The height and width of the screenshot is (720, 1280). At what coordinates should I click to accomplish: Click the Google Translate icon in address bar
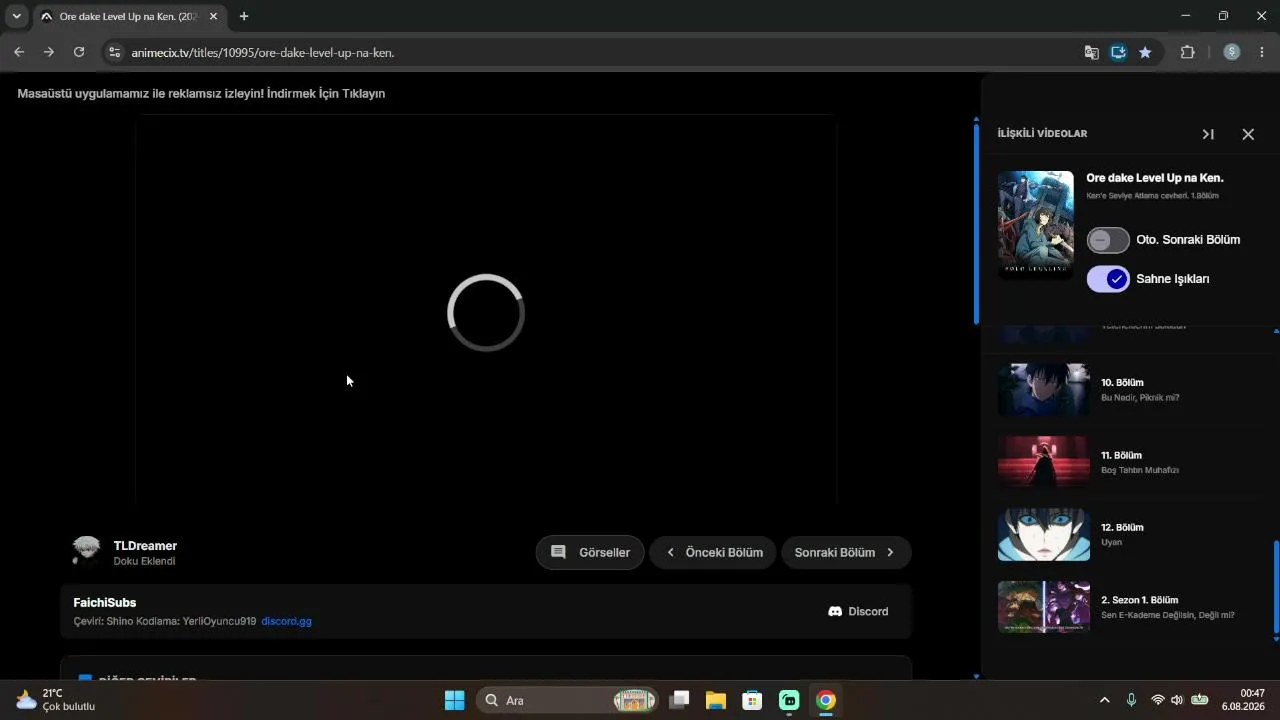click(x=1091, y=52)
